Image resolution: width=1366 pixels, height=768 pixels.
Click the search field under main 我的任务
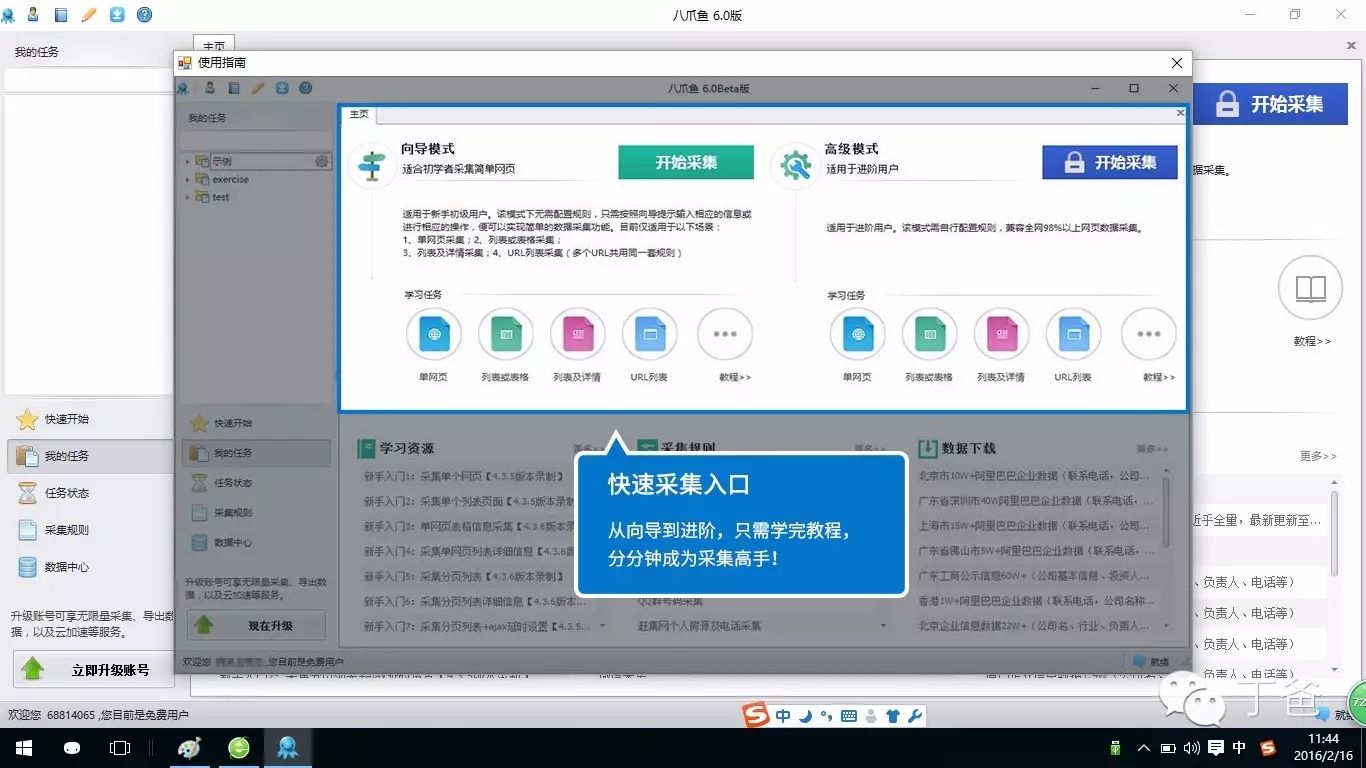[x=88, y=80]
